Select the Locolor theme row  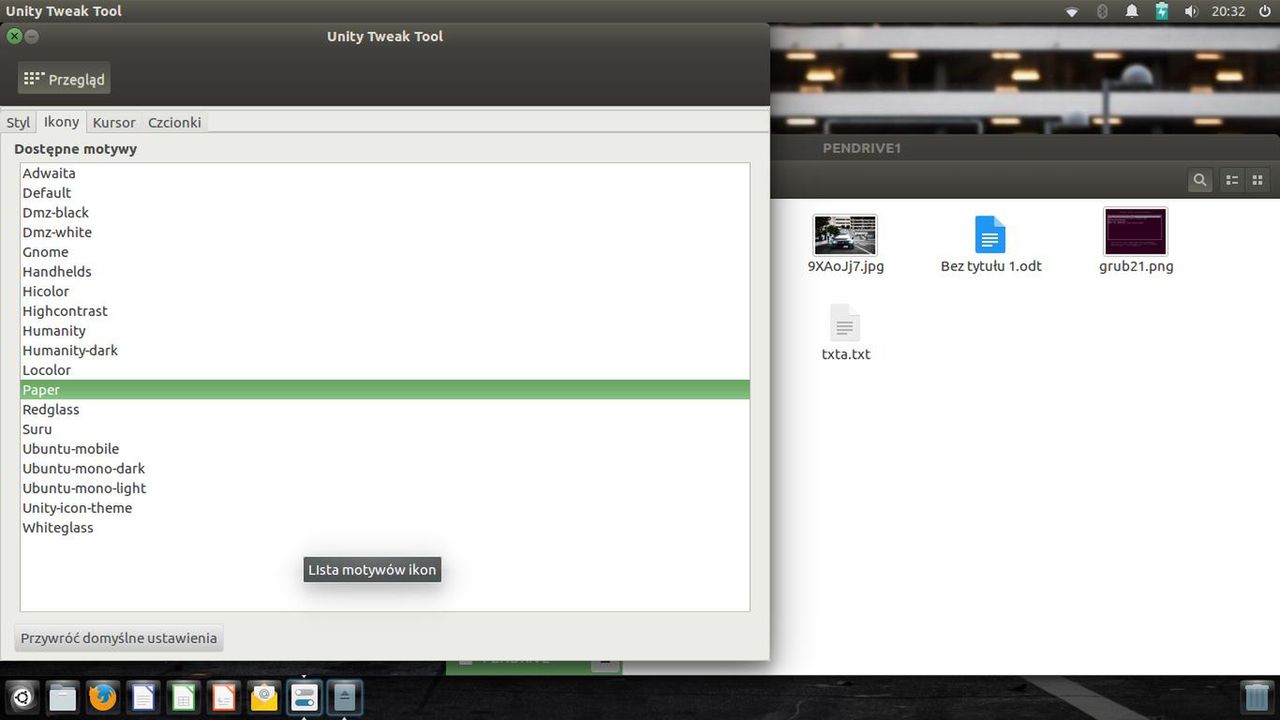pos(385,370)
